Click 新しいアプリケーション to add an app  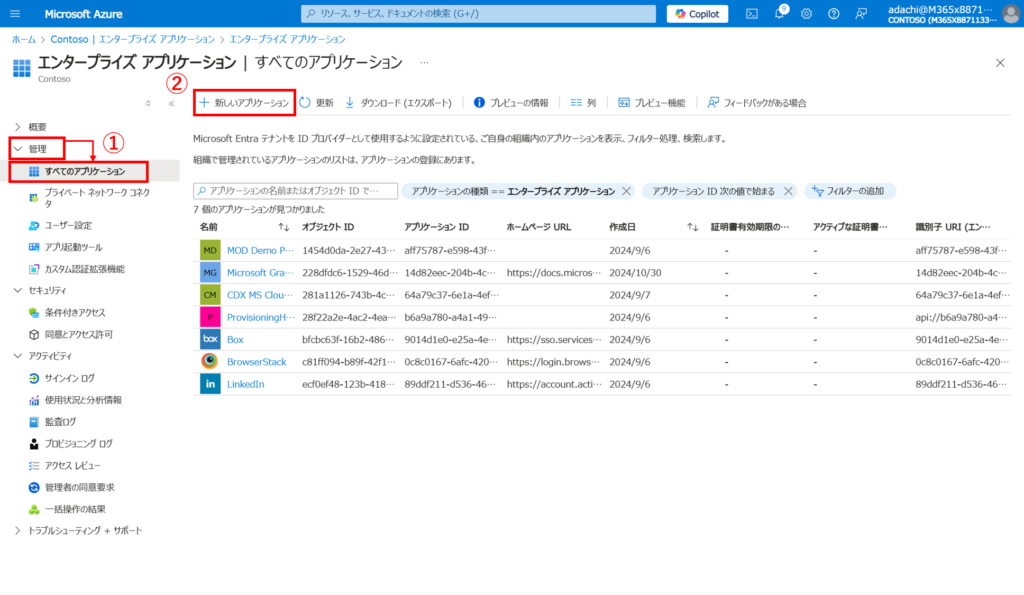[x=244, y=103]
